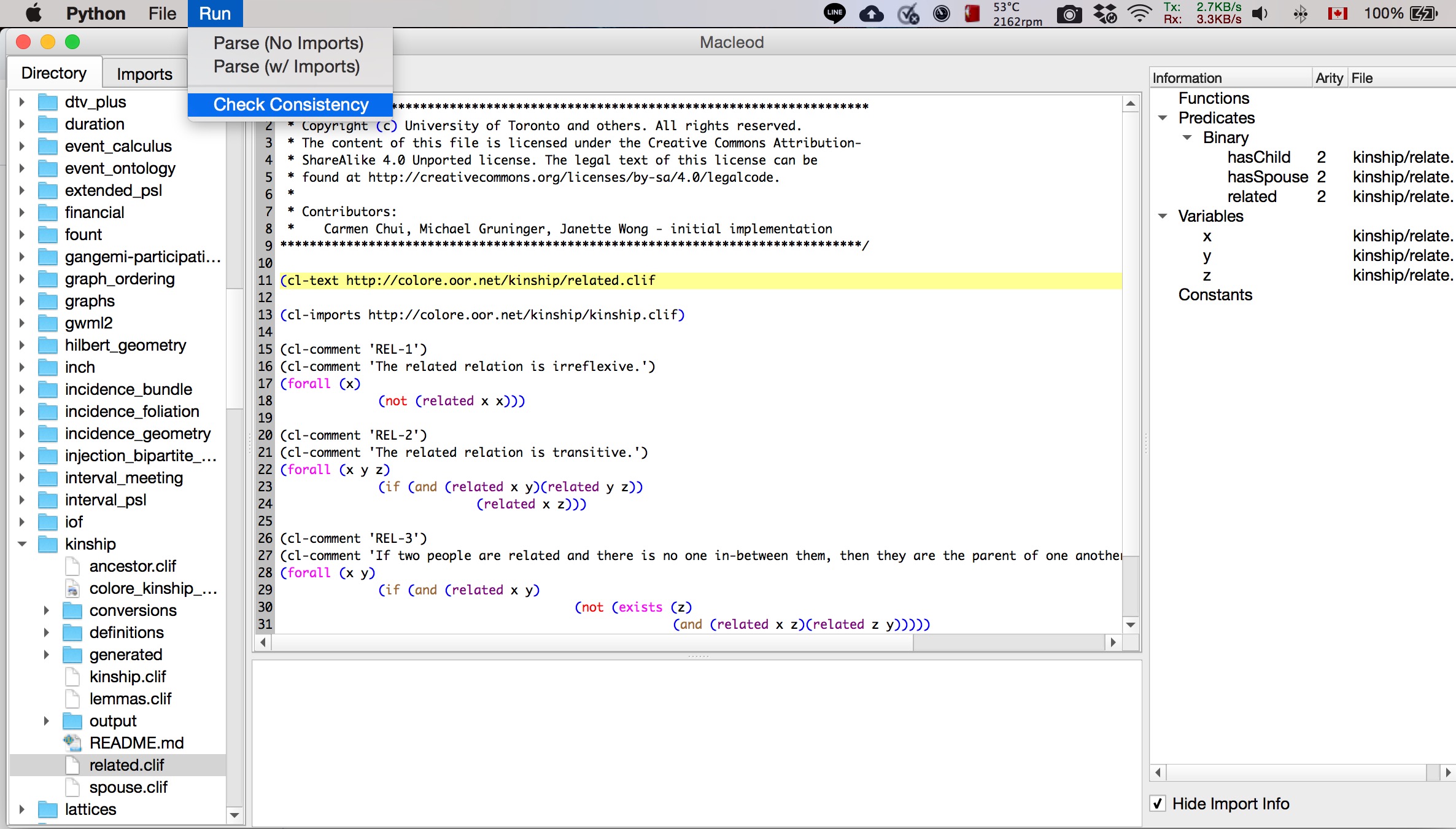This screenshot has width=1456, height=829.
Task: Click the Arity column header
Action: tap(1329, 78)
